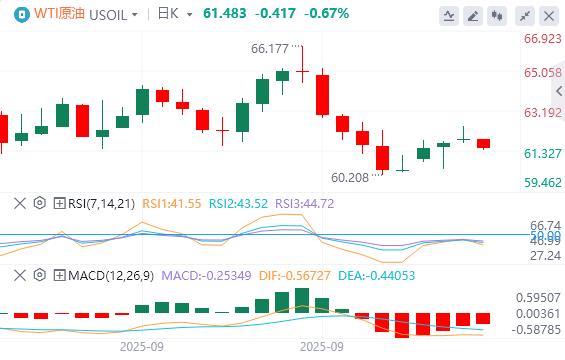
Task: Click the RSI3:44.72 value
Action: [304, 204]
